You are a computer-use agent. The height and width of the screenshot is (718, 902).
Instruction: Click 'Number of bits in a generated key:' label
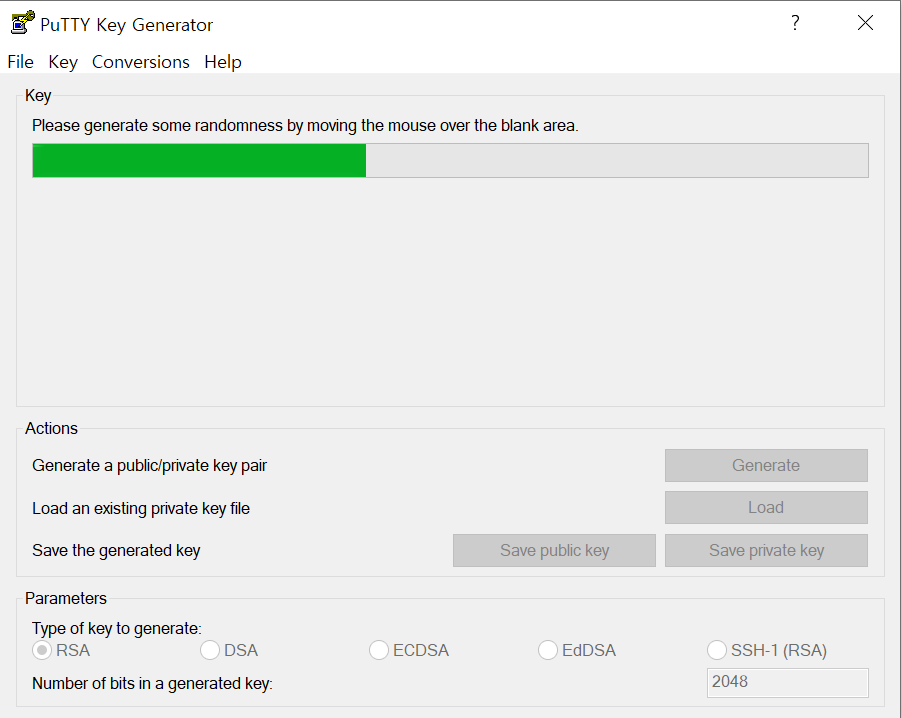152,683
